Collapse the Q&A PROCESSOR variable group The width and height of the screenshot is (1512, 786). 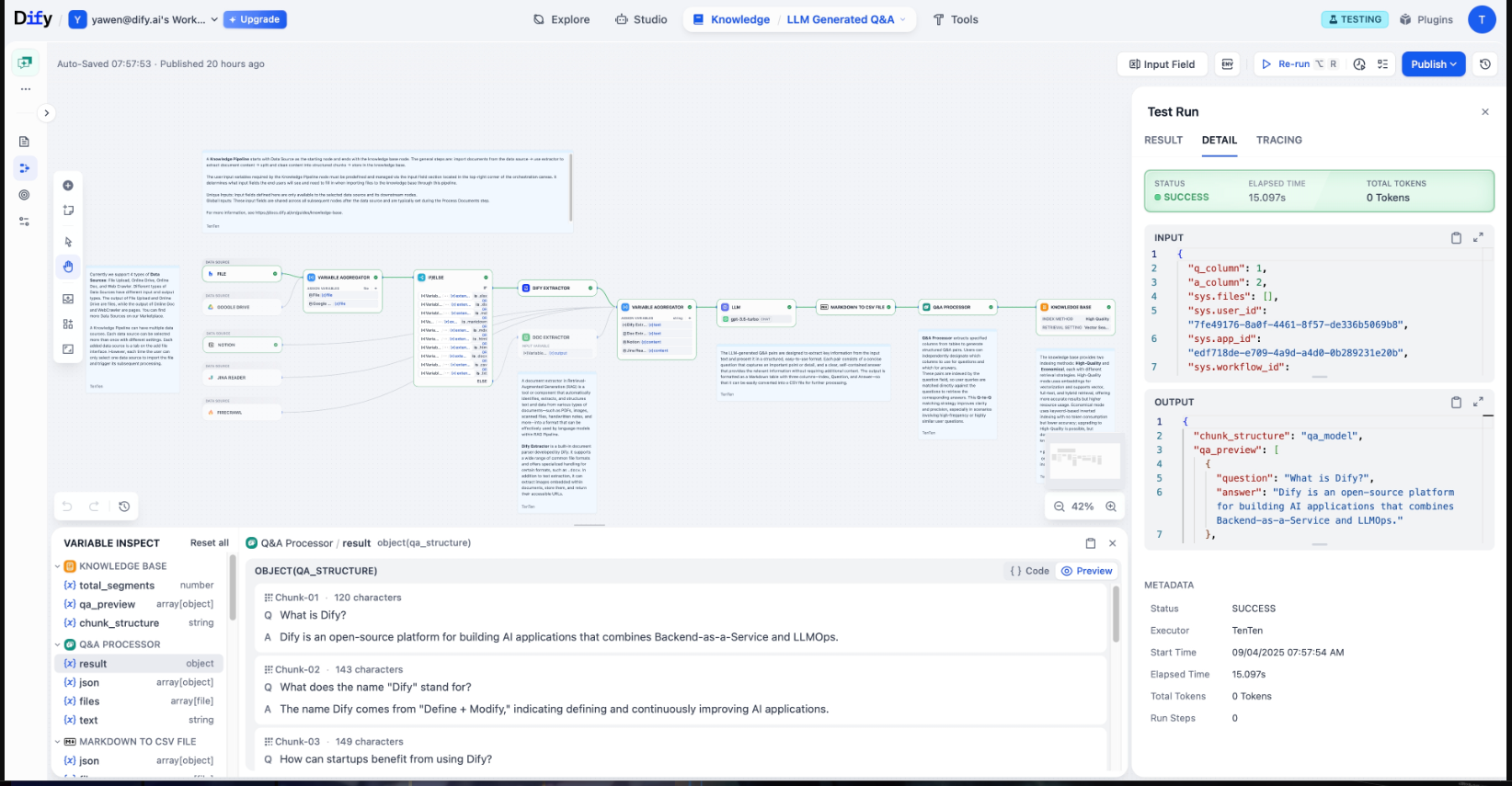(57, 644)
